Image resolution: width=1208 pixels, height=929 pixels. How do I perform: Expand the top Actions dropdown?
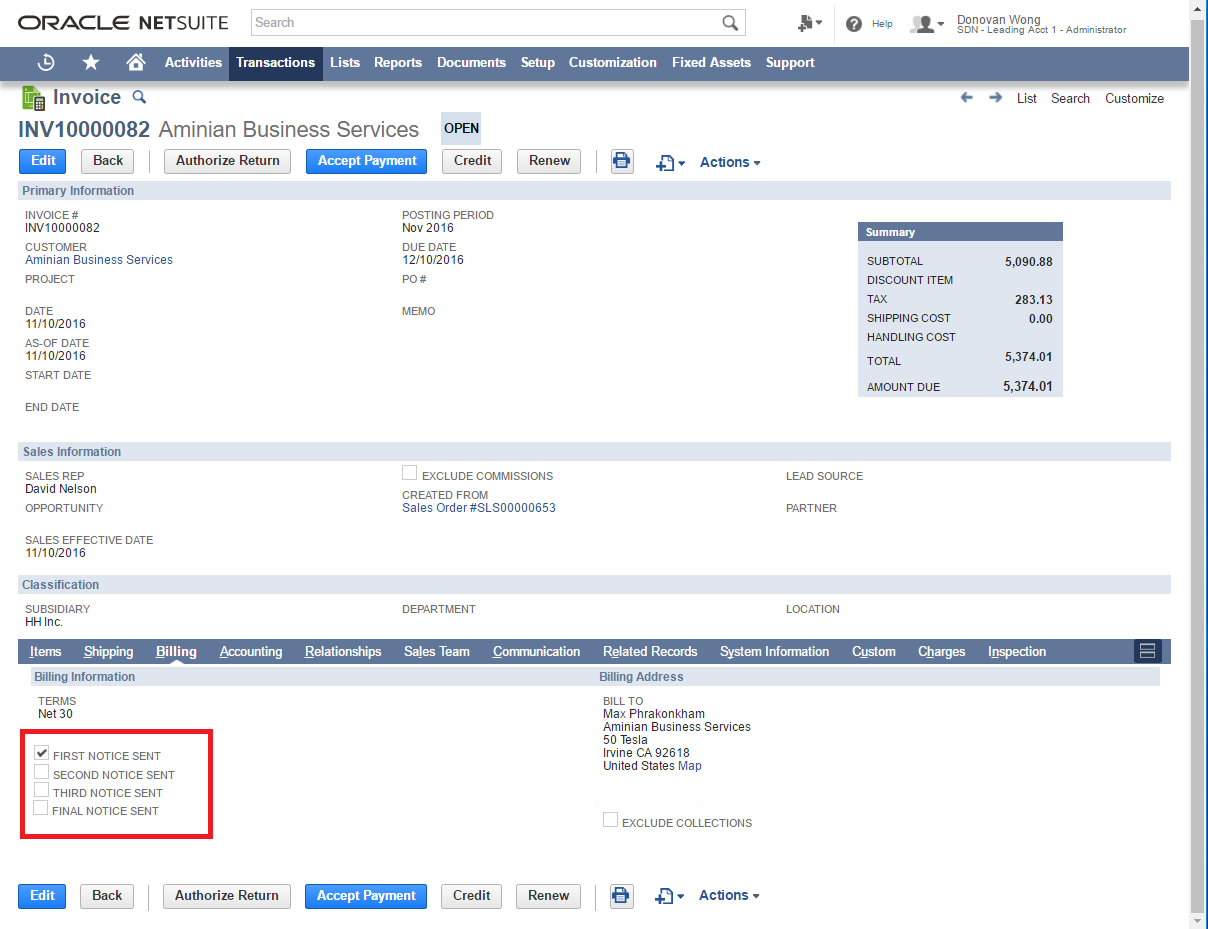click(730, 162)
